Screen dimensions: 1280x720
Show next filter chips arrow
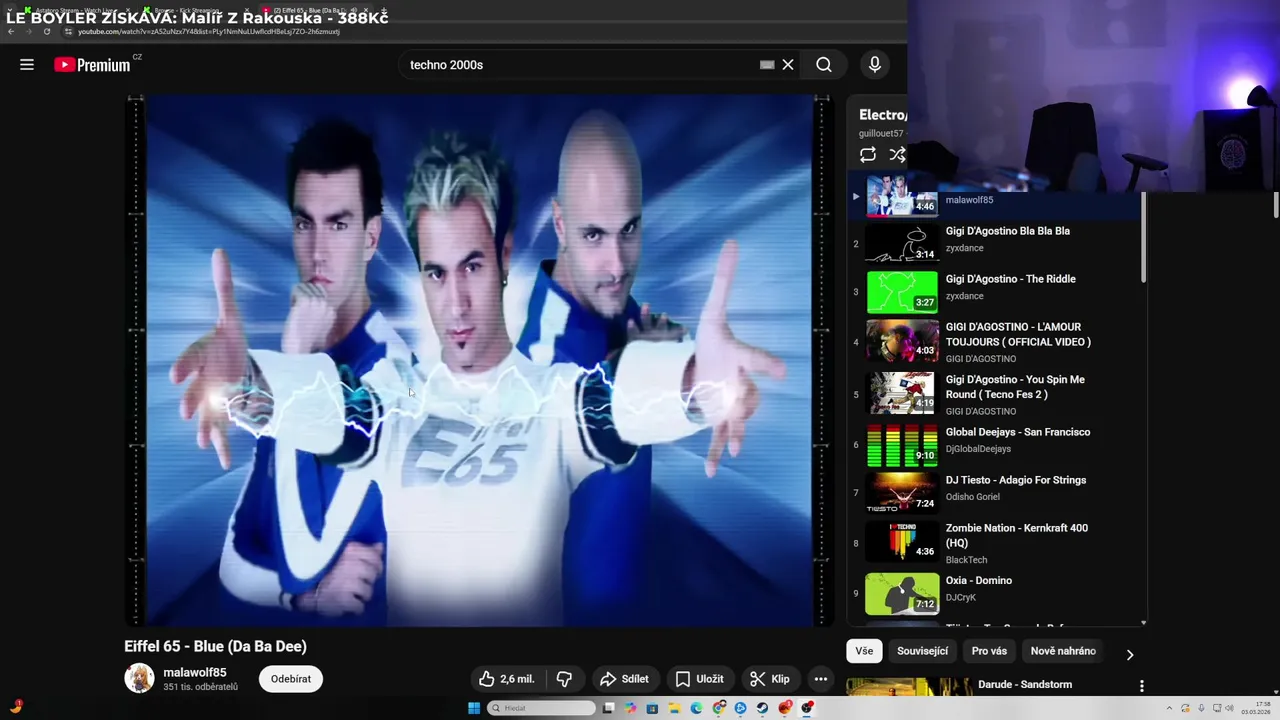[x=1130, y=655]
